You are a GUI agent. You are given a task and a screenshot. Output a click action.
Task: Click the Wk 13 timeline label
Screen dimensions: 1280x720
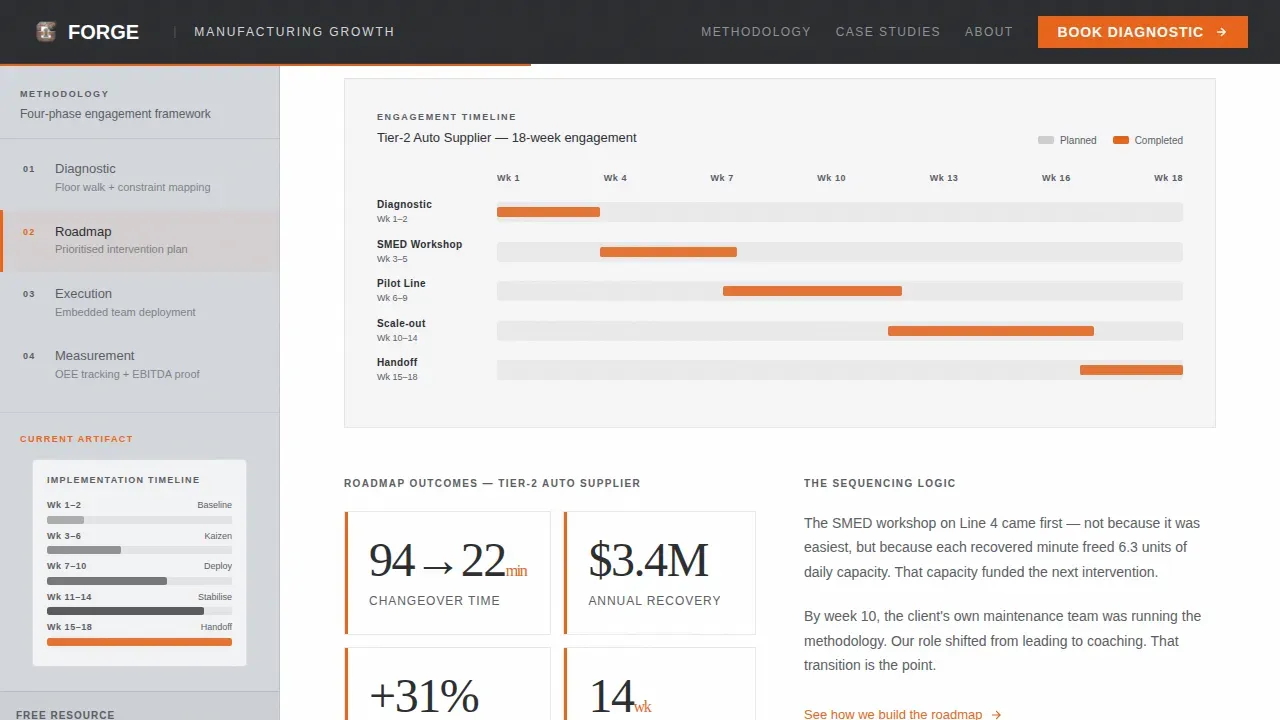tap(943, 178)
